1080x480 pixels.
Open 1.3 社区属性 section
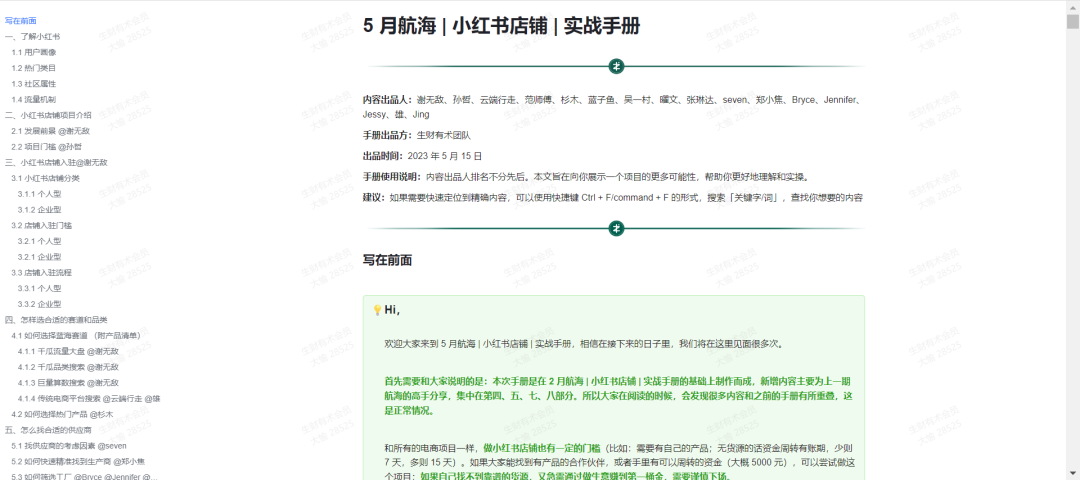(34, 84)
